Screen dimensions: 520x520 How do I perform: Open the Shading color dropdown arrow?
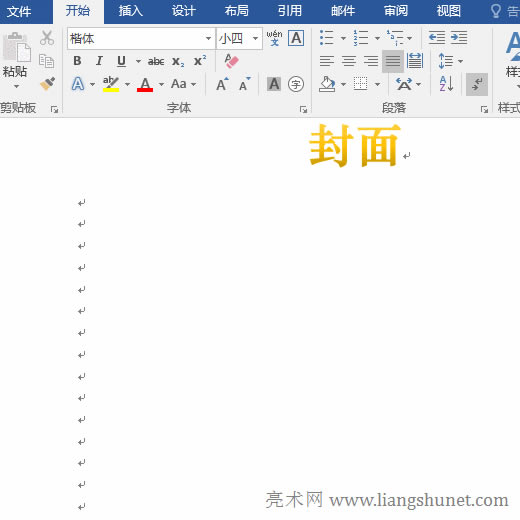pos(343,84)
